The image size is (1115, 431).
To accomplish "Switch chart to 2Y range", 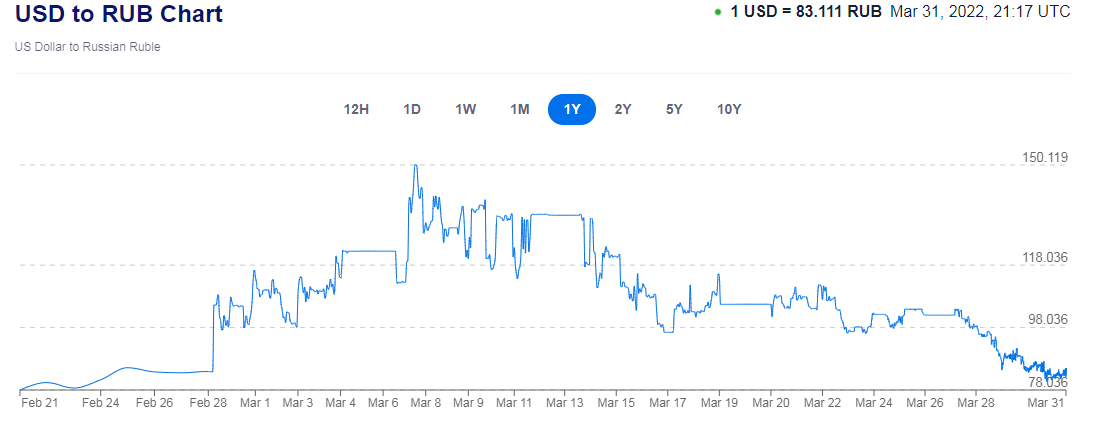I will click(623, 110).
